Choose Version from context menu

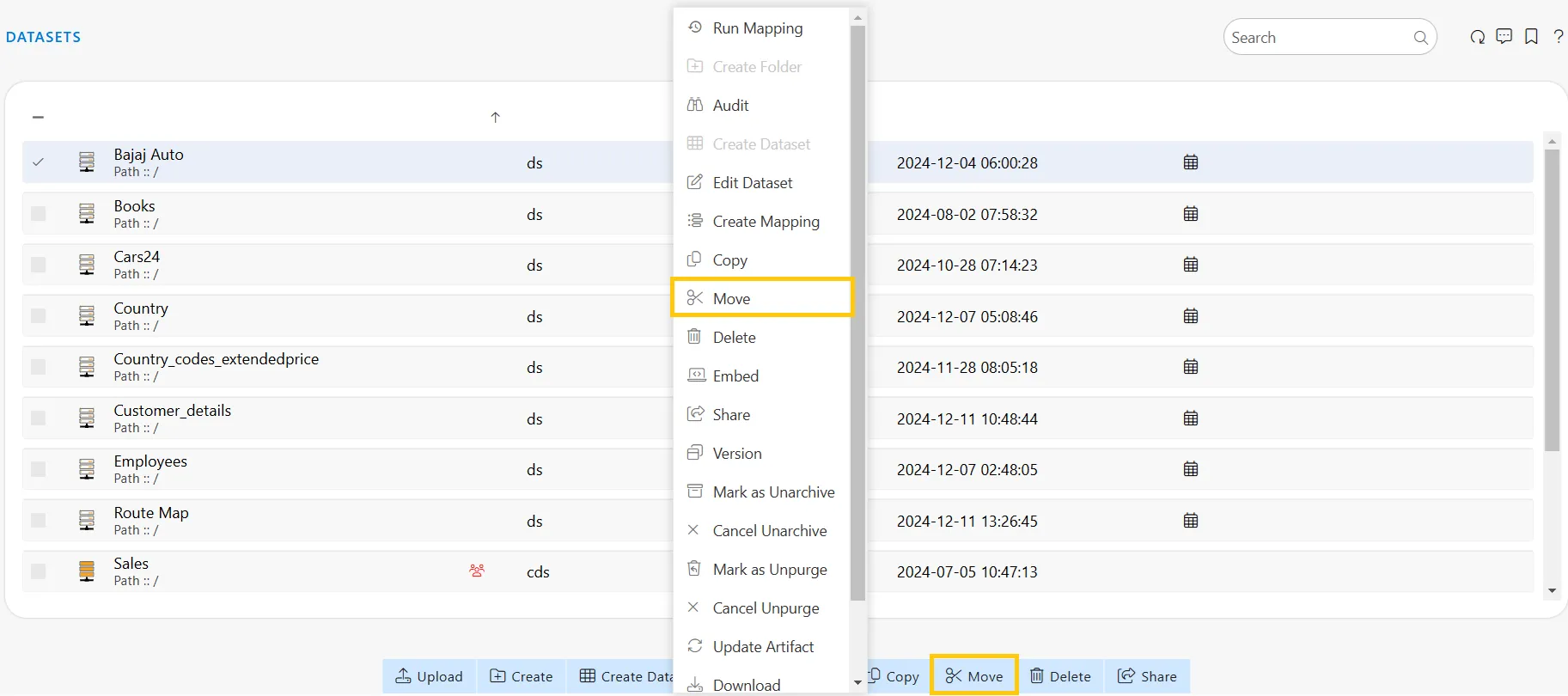(x=761, y=453)
